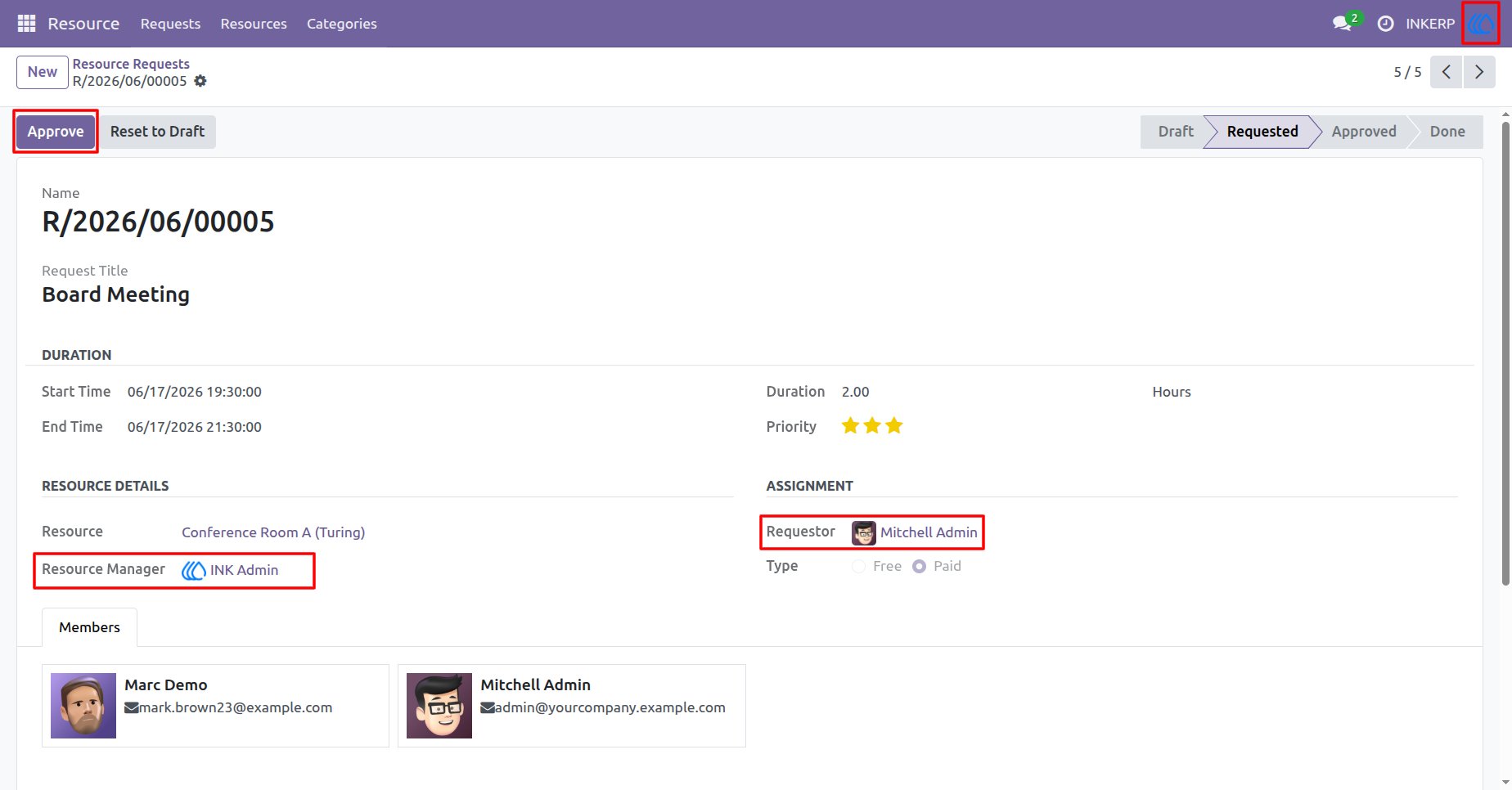Click Mitchell Admin requestor avatar
The height and width of the screenshot is (790, 1512).
pyautogui.click(x=863, y=533)
